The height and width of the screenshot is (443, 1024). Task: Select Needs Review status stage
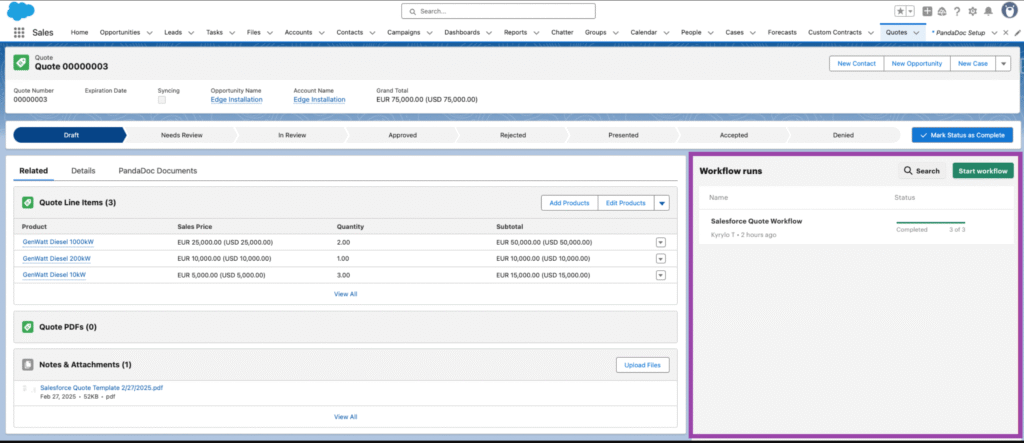(x=182, y=135)
